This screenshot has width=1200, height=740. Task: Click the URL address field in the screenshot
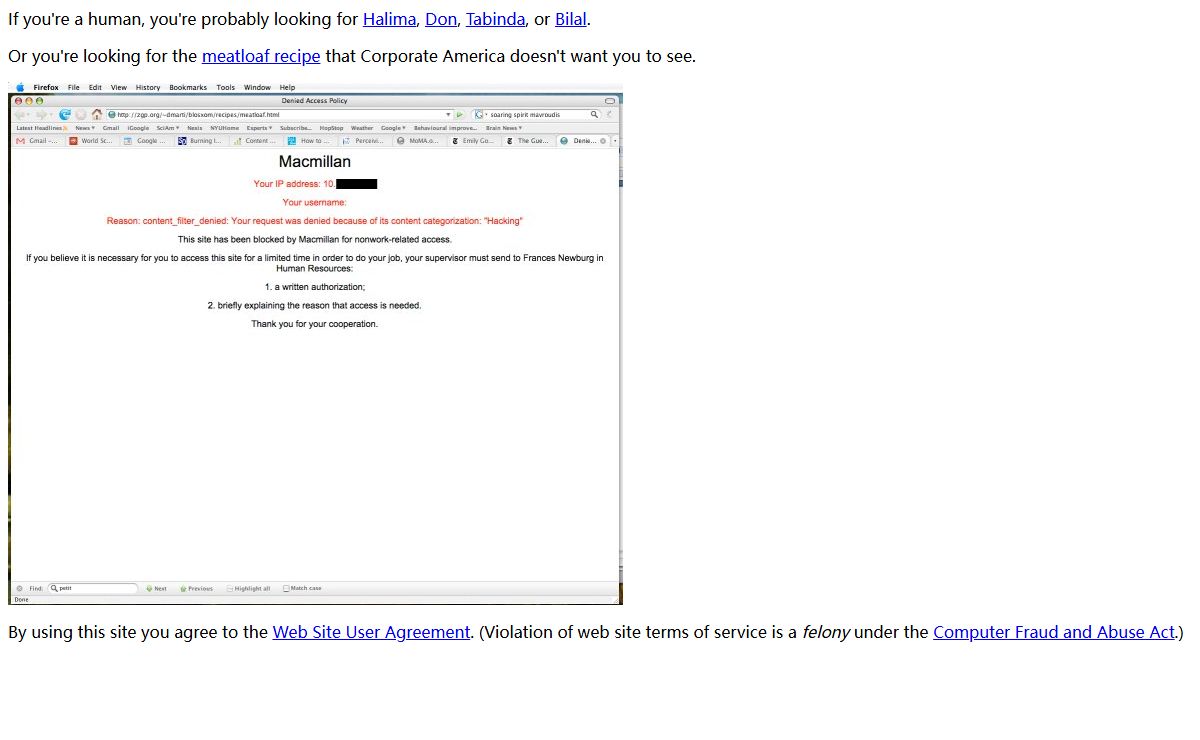pos(280,115)
